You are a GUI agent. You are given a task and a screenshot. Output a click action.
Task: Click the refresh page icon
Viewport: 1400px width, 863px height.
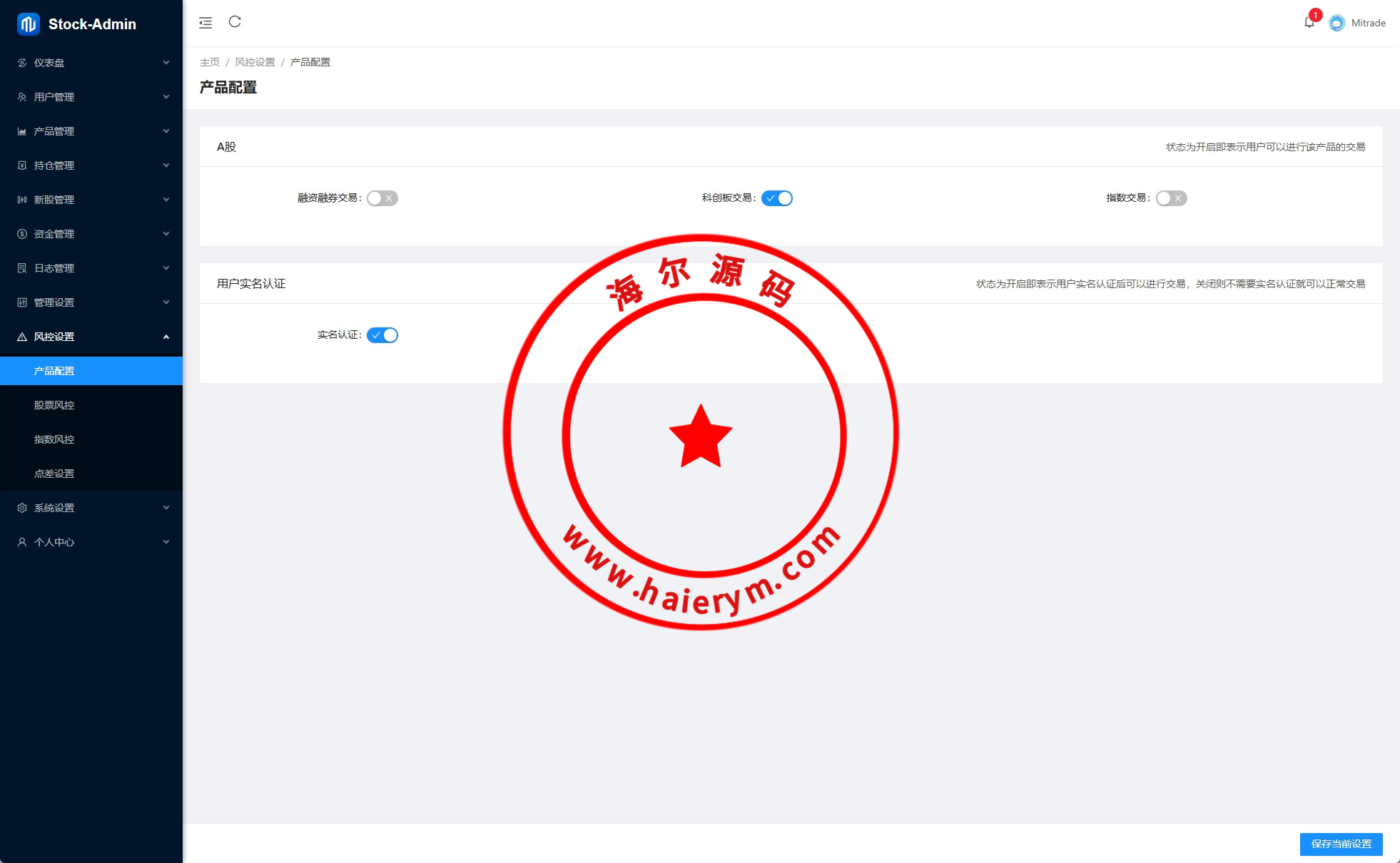pos(235,21)
